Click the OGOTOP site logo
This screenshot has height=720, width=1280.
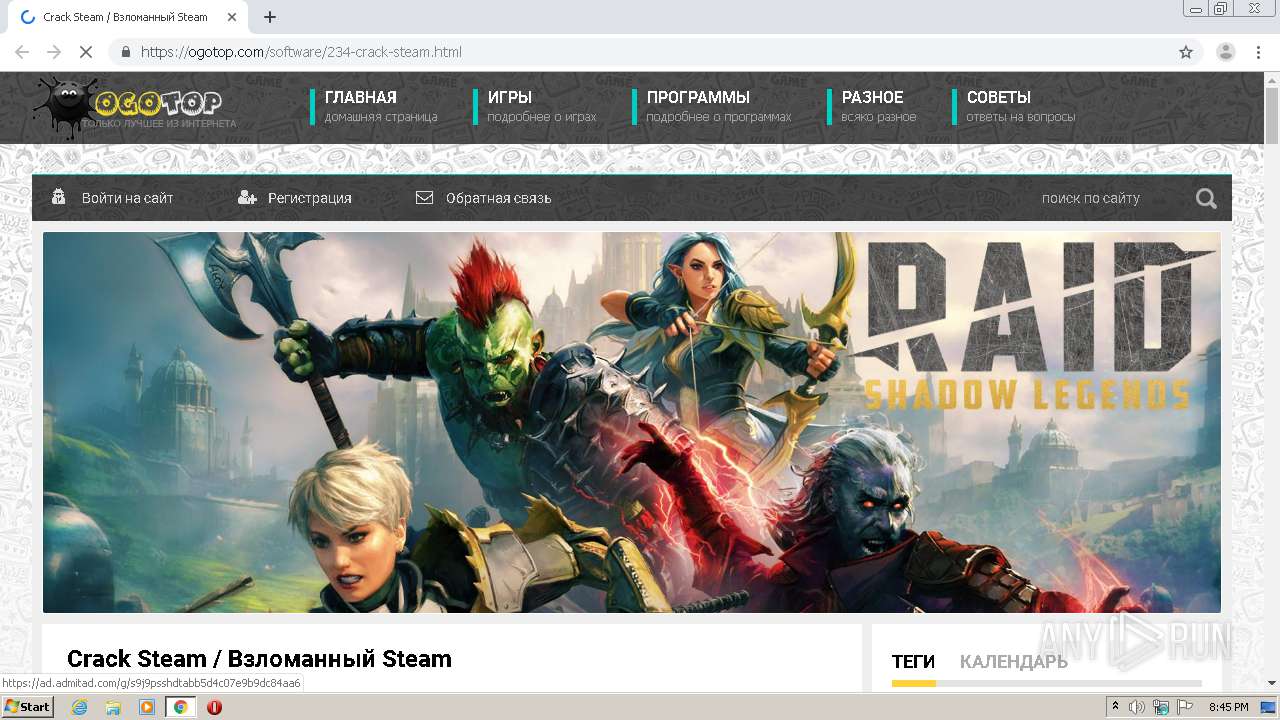click(x=134, y=106)
